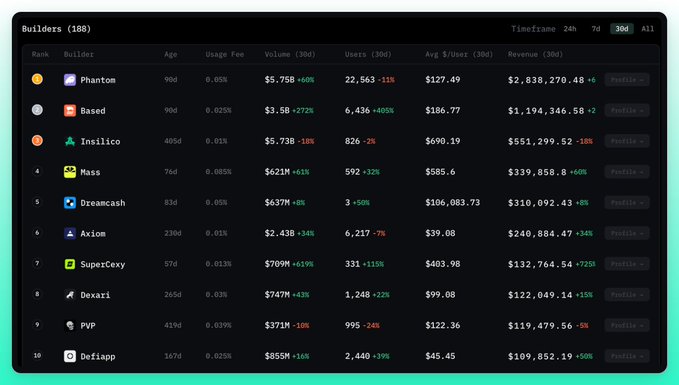This screenshot has height=385, width=679.
Task: Sort by Users (30d) column header
Action: (368, 54)
